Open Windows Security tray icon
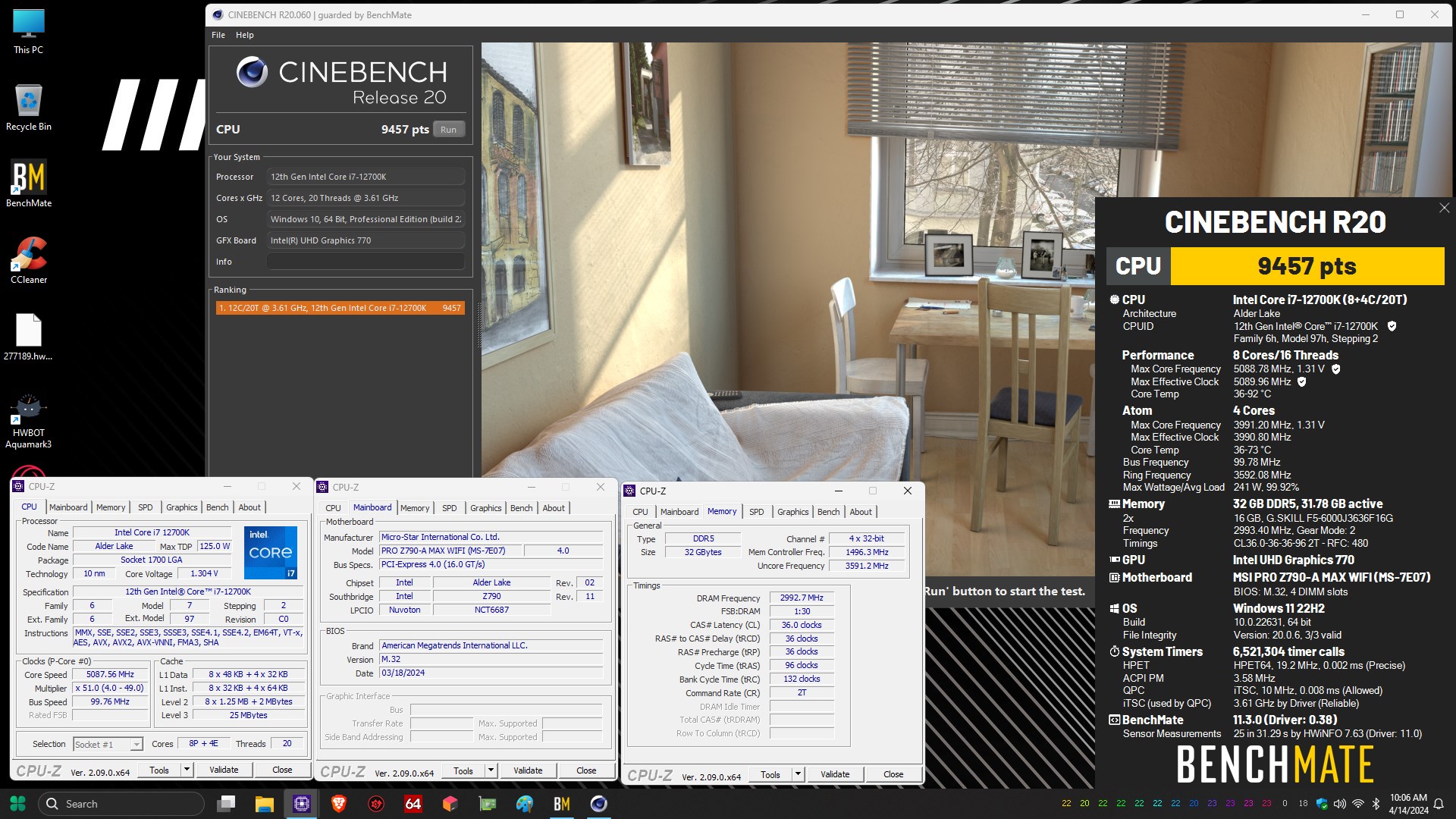This screenshot has width=1456, height=819. 1322,804
